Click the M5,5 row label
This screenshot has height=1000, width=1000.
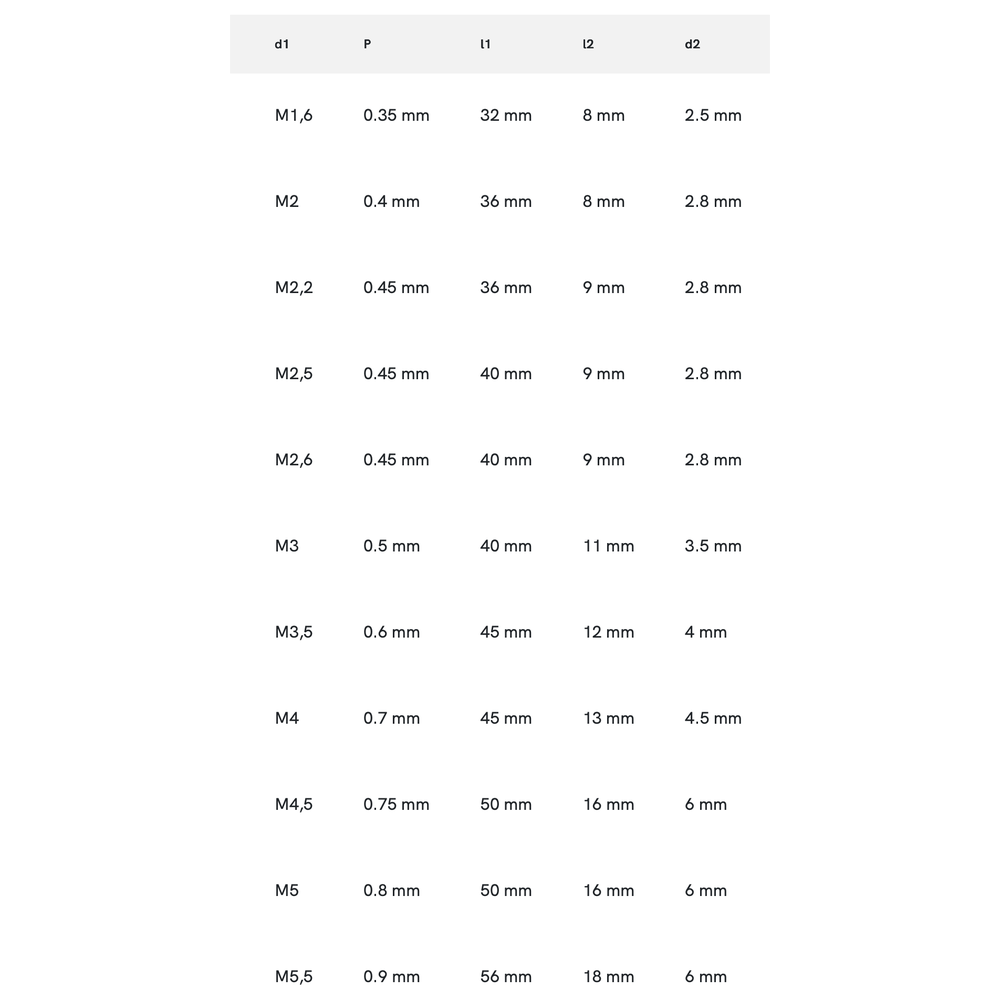pyautogui.click(x=294, y=975)
